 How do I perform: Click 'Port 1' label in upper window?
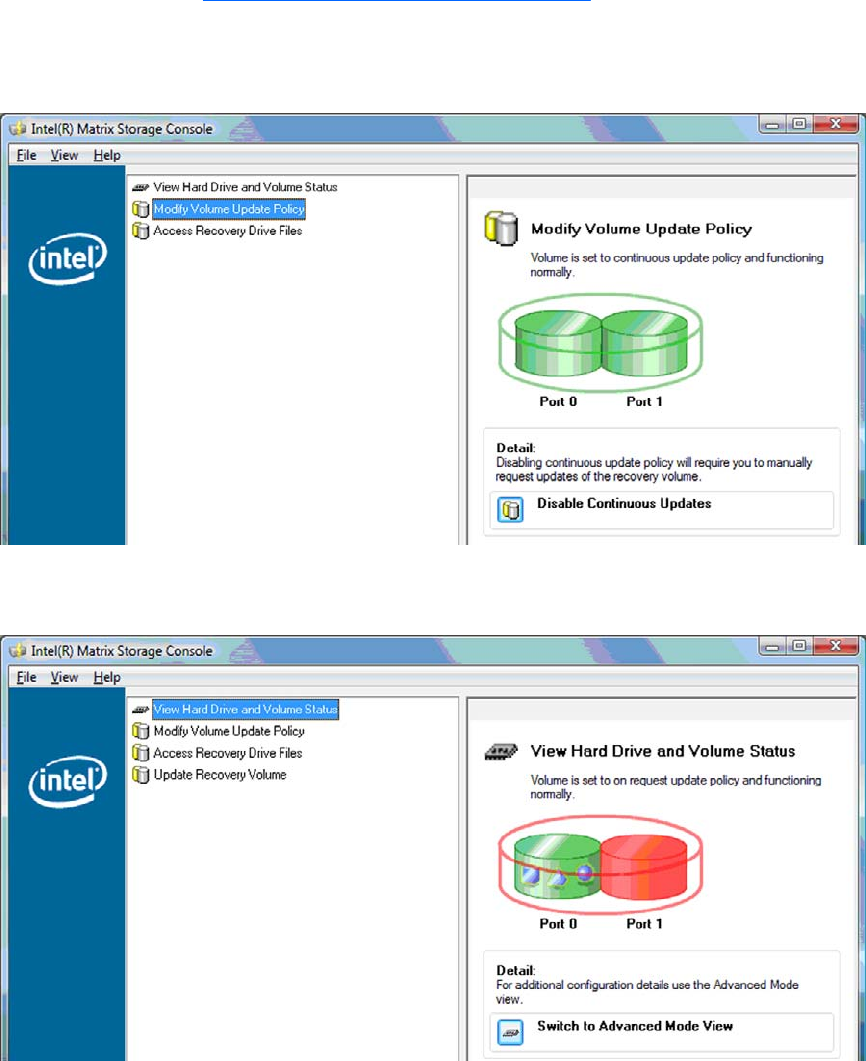[644, 401]
